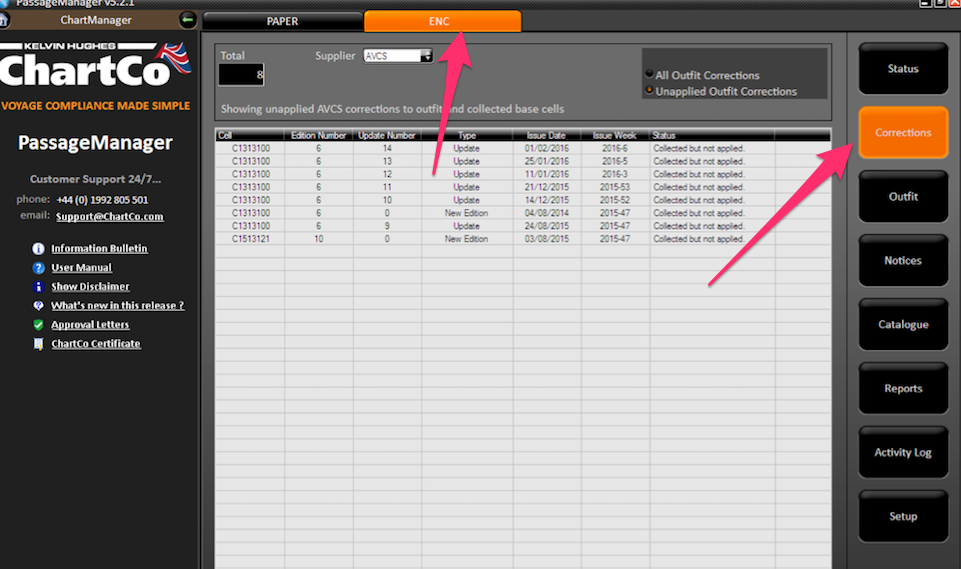Open the Outfit section

tap(903, 196)
